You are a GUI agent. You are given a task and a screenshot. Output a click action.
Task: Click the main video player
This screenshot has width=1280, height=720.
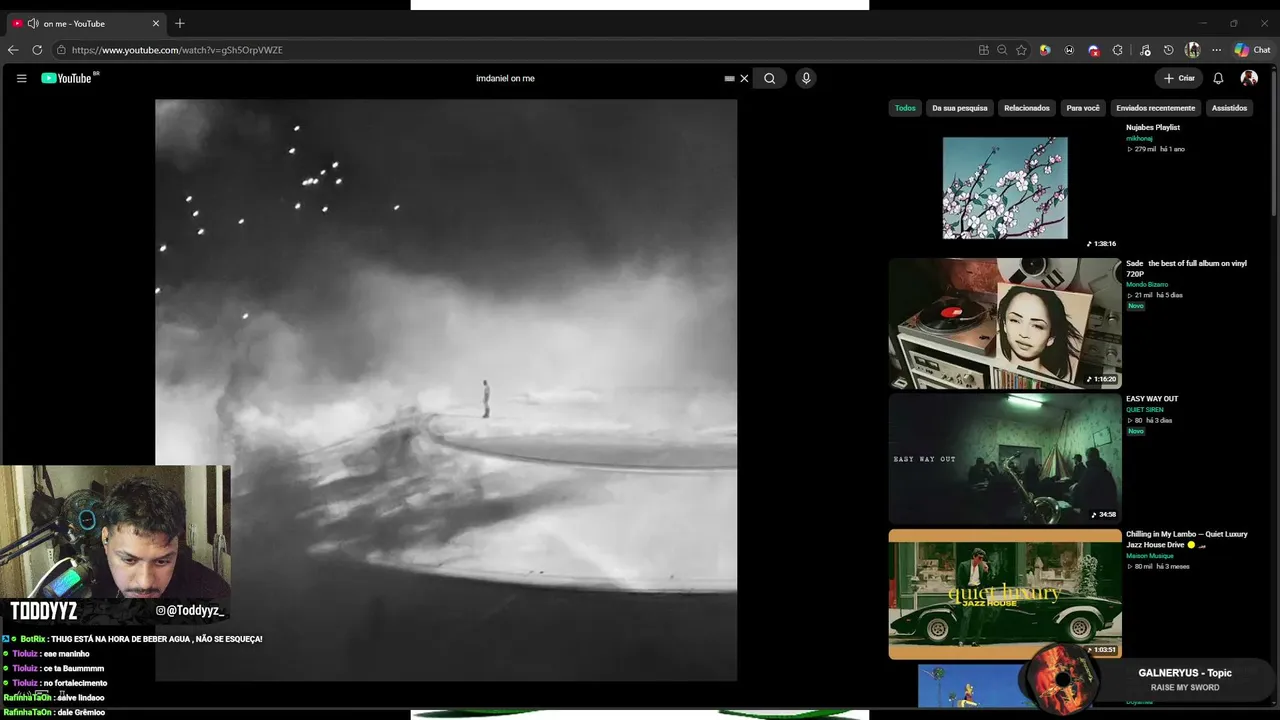click(x=446, y=390)
